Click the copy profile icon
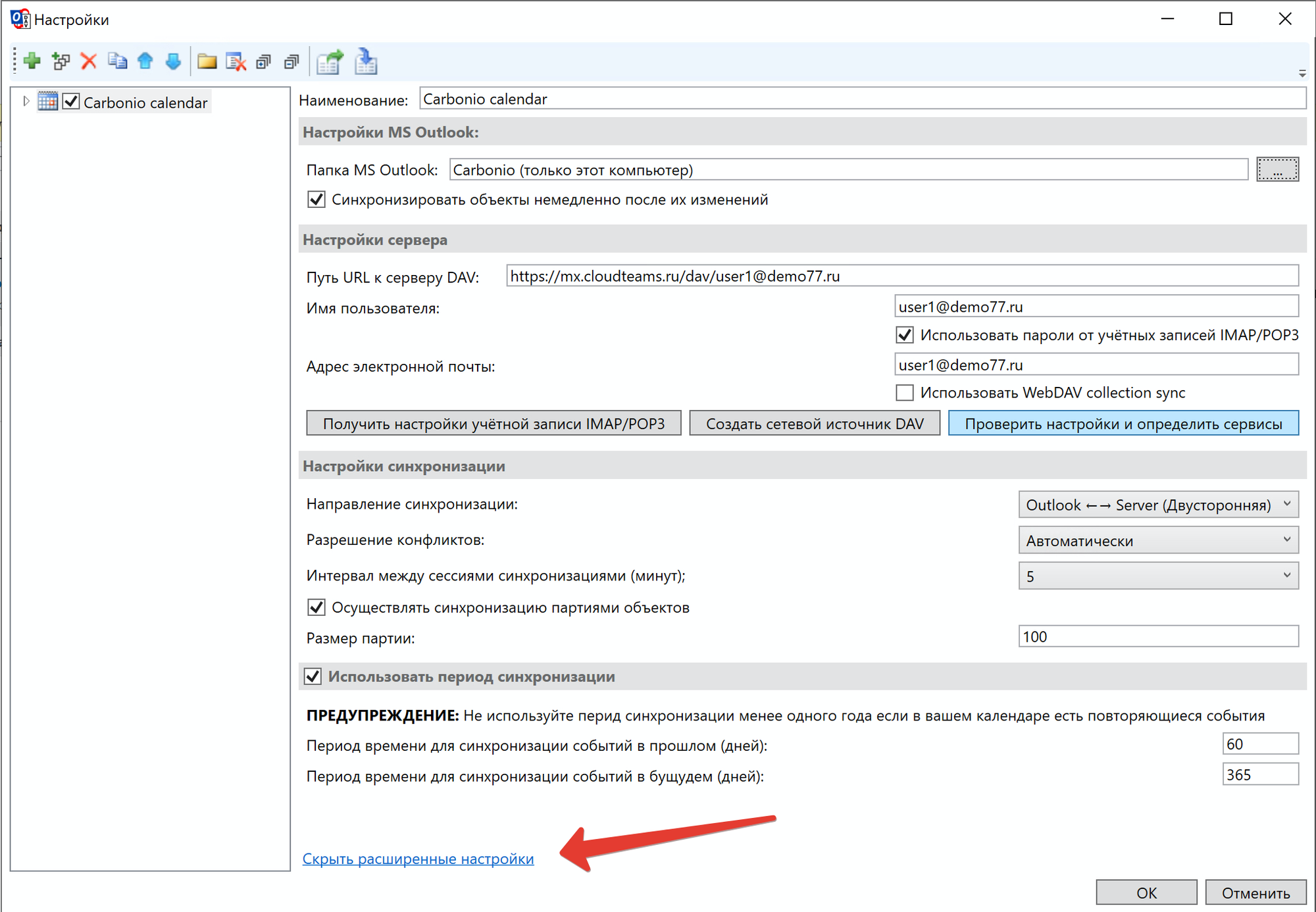The height and width of the screenshot is (912, 1316). pyautogui.click(x=117, y=61)
